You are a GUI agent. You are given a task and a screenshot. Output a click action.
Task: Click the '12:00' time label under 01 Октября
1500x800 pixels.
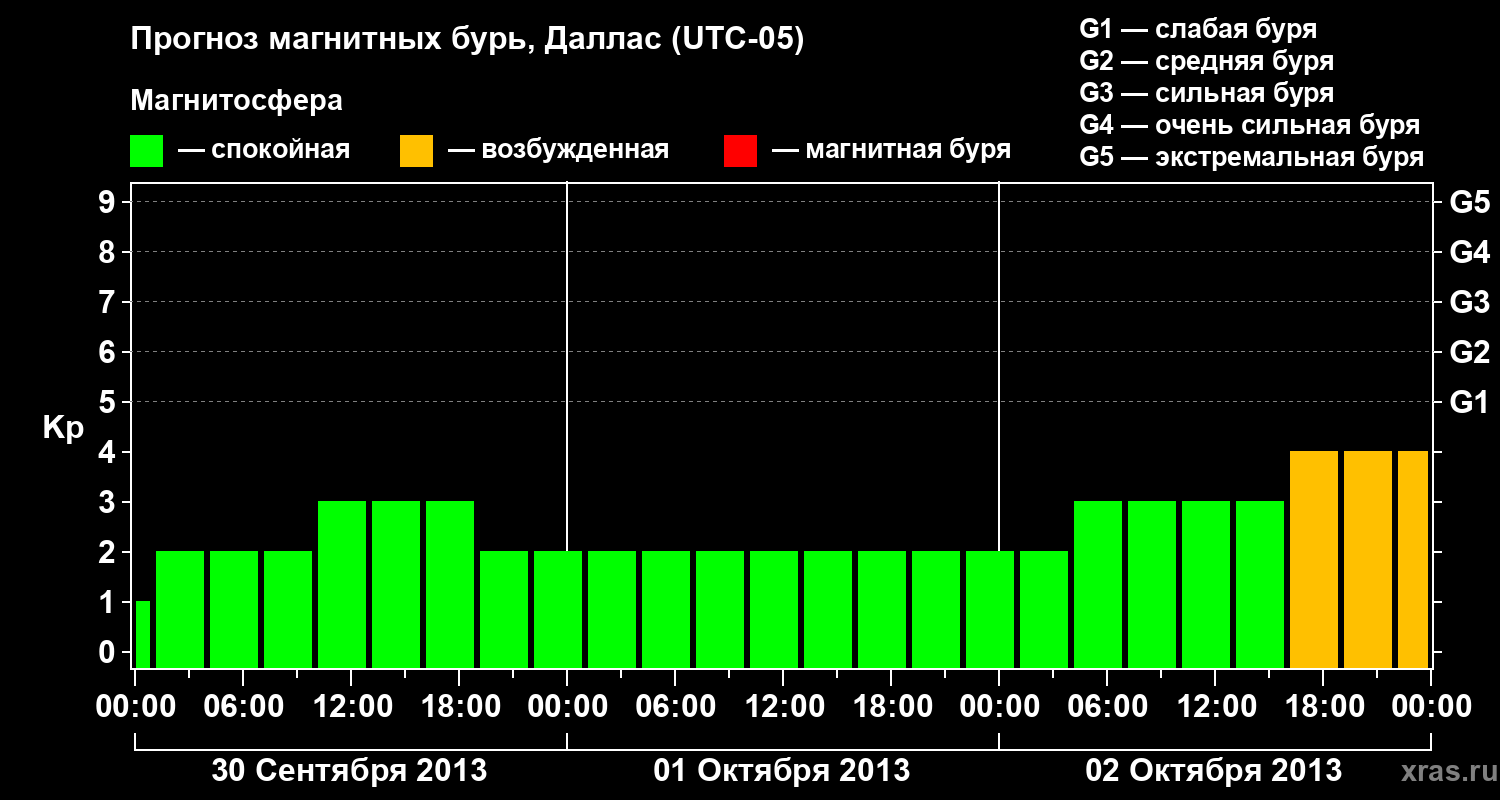(x=783, y=706)
